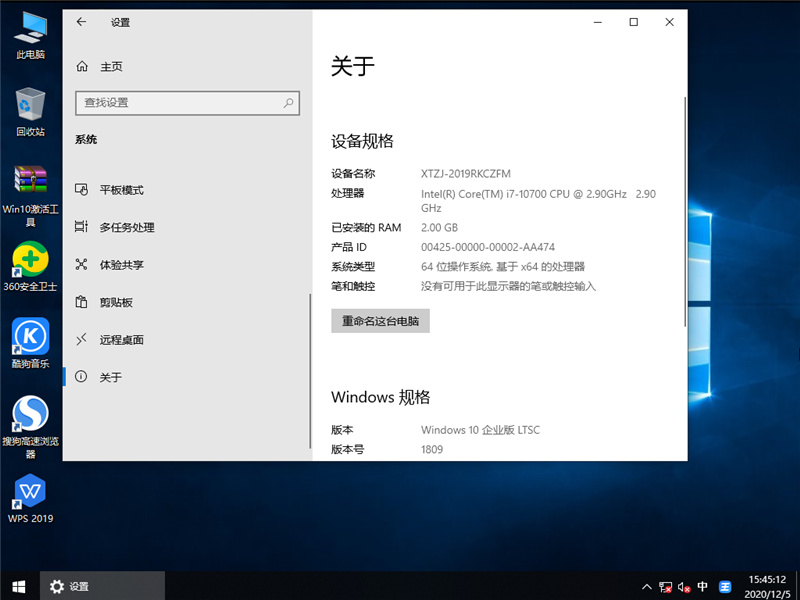Open the 此电脑 desktop icon
Screen dimensions: 800x600
pyautogui.click(x=30, y=35)
